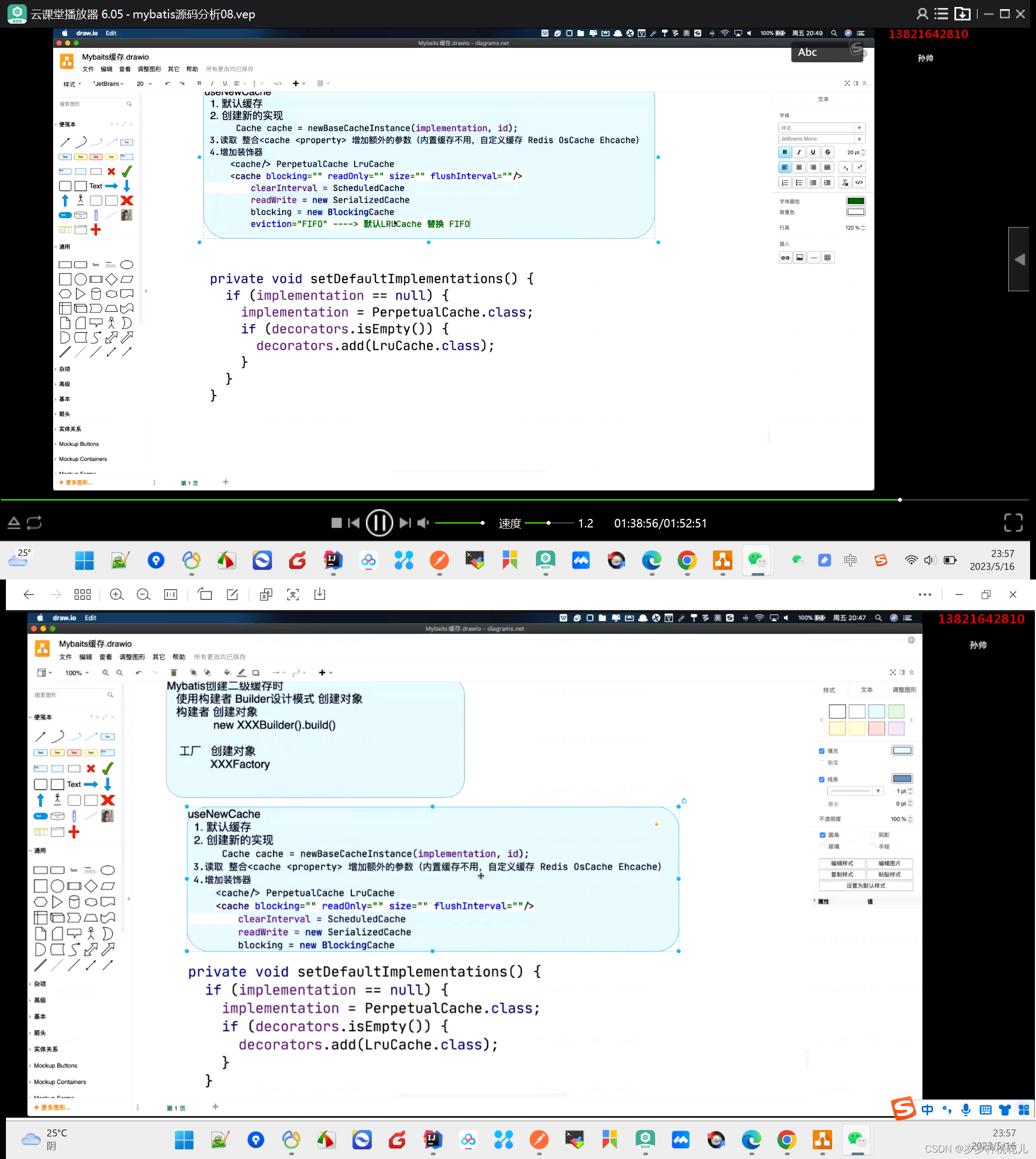This screenshot has height=1159, width=1036.
Task: Switch to 调整图形 tab in lower draw.io panel
Action: (904, 690)
